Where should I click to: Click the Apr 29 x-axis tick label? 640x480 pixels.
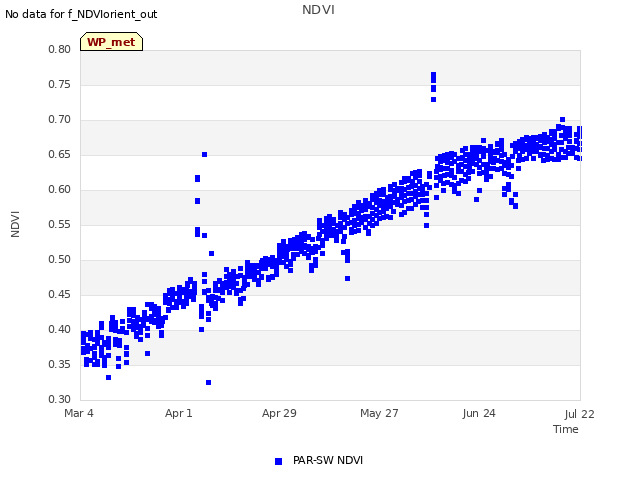[279, 413]
